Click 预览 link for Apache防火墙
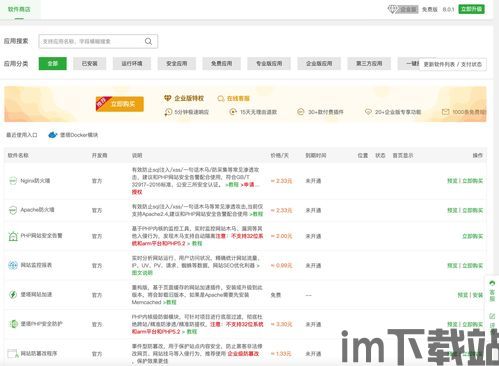 pos(452,210)
